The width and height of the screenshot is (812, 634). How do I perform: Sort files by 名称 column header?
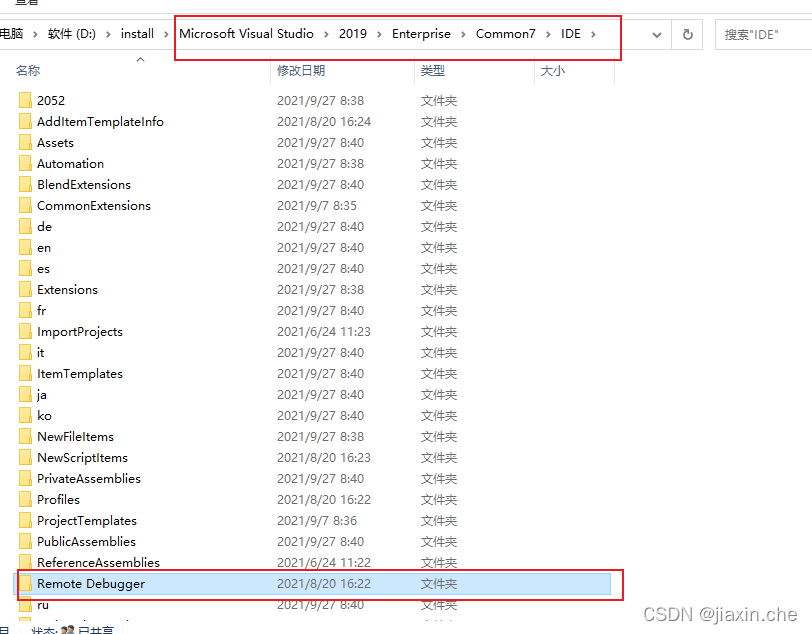coord(28,70)
